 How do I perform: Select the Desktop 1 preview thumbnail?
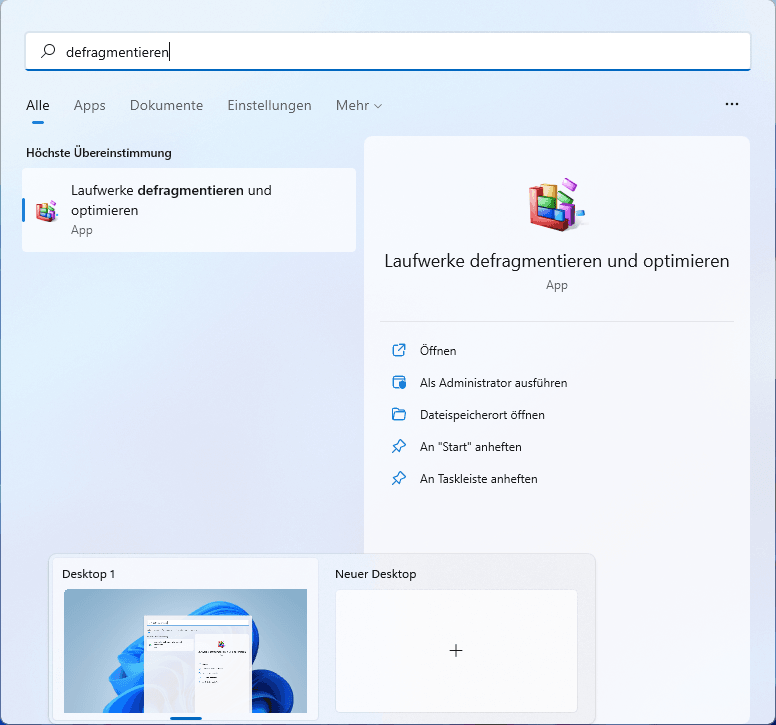coord(185,650)
